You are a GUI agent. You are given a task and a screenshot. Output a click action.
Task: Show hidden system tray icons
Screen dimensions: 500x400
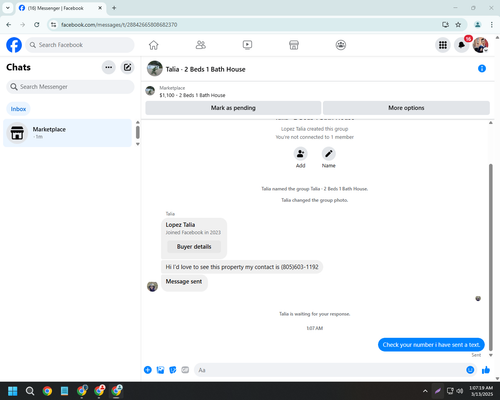click(x=425, y=391)
